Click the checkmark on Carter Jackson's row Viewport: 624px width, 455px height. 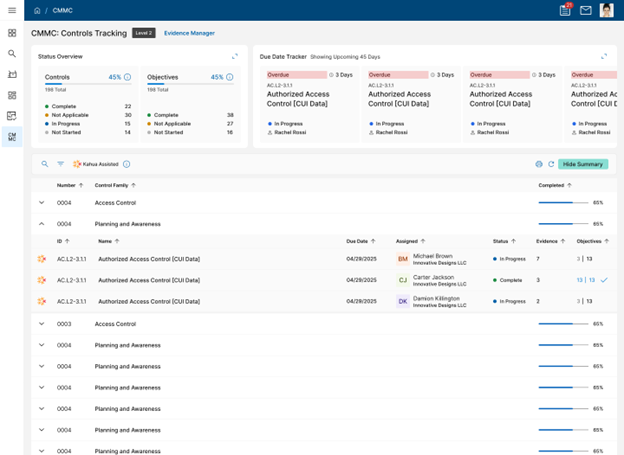pos(604,280)
